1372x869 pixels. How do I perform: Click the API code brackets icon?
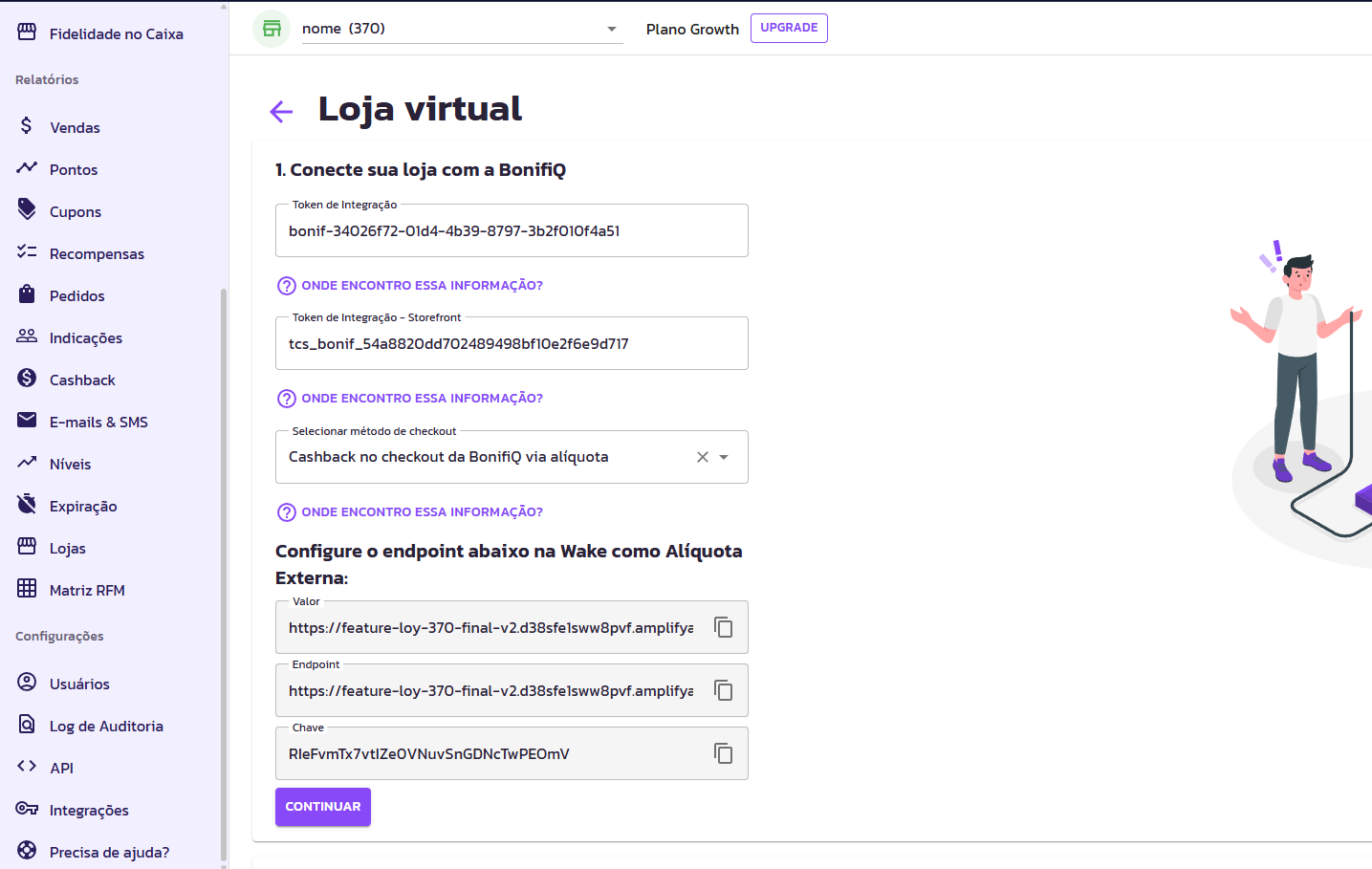27,767
